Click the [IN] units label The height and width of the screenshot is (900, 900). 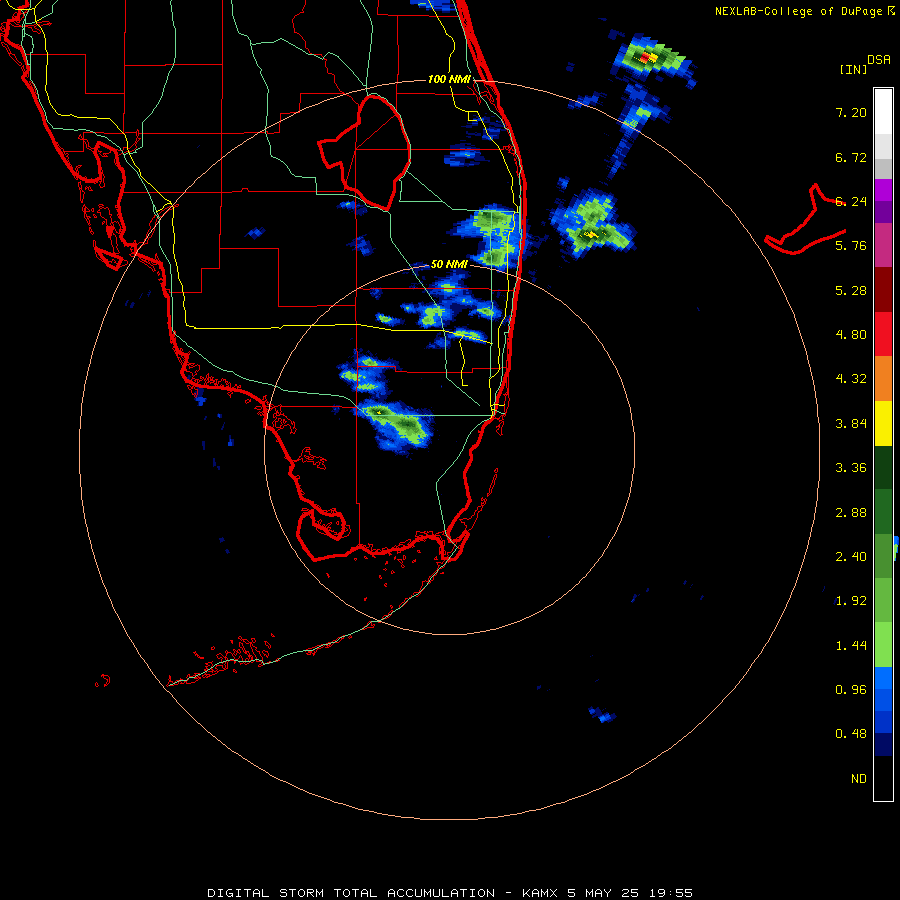coord(853,69)
